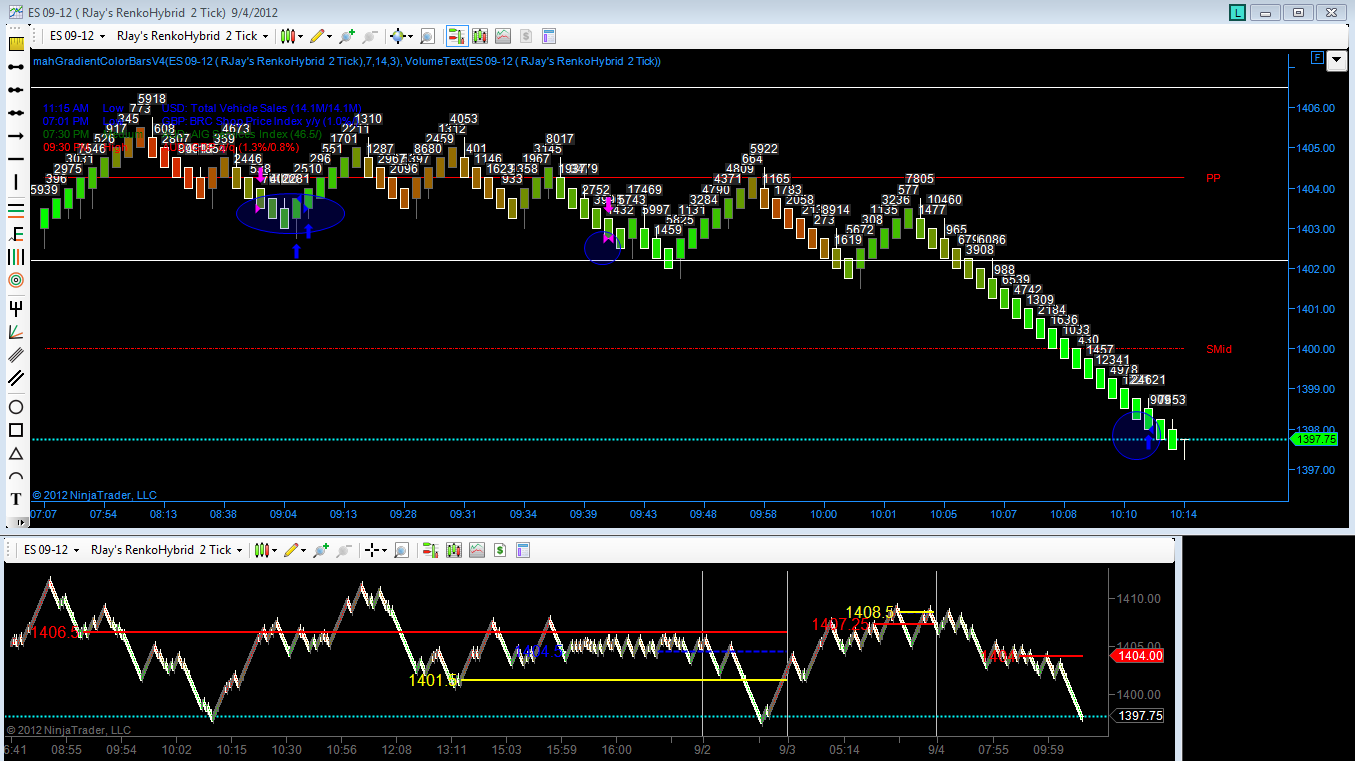The image size is (1355, 761).
Task: Open the bottom chart's ES 09-12 instrument dropdown
Action: (50, 550)
